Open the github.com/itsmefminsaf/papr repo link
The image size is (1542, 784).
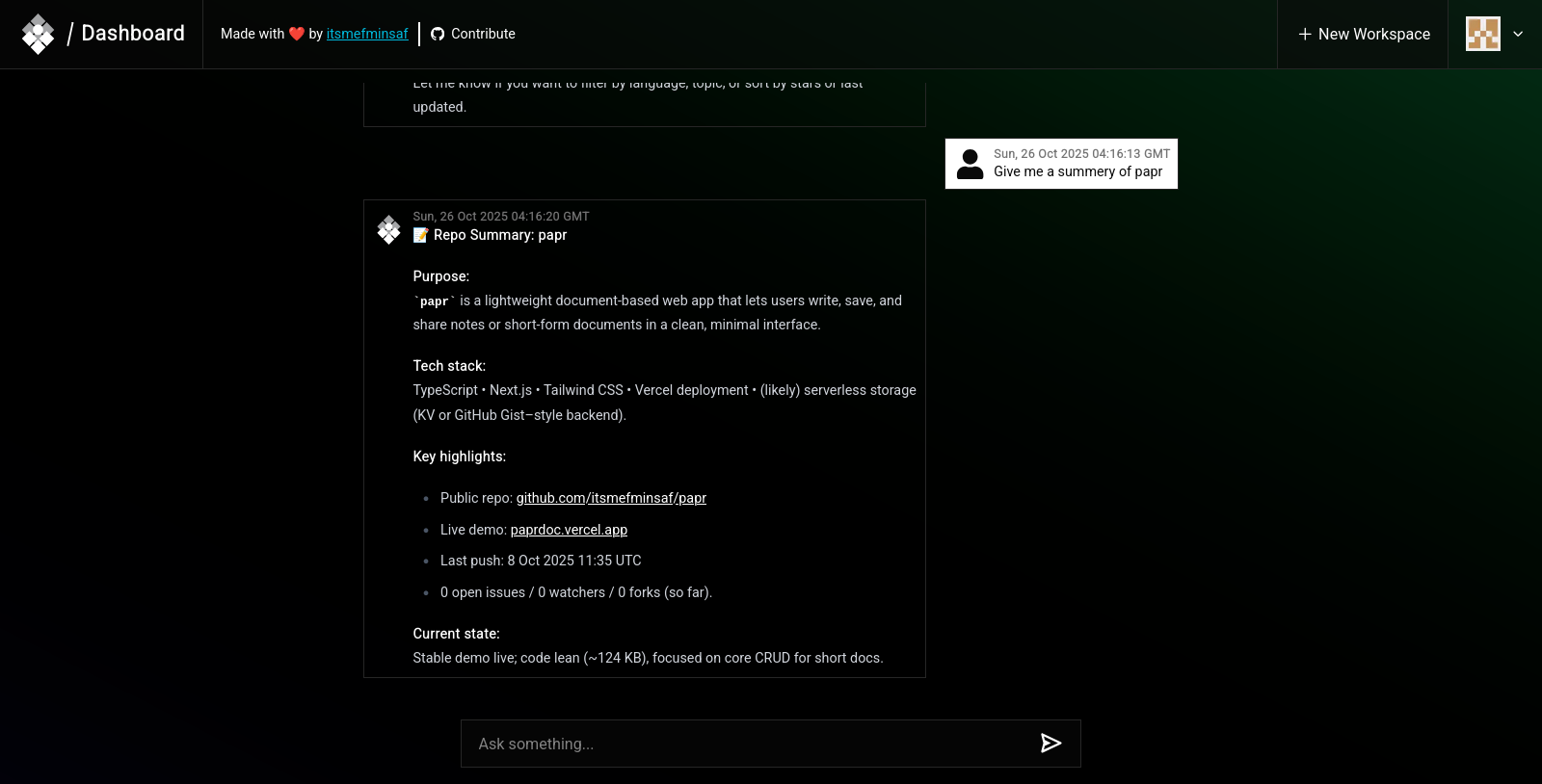coord(611,498)
